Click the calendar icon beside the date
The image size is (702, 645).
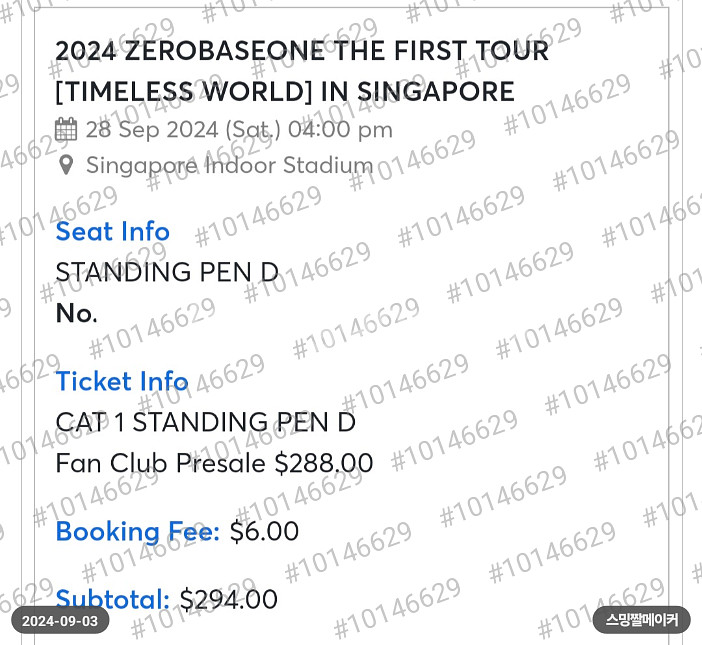(x=66, y=129)
